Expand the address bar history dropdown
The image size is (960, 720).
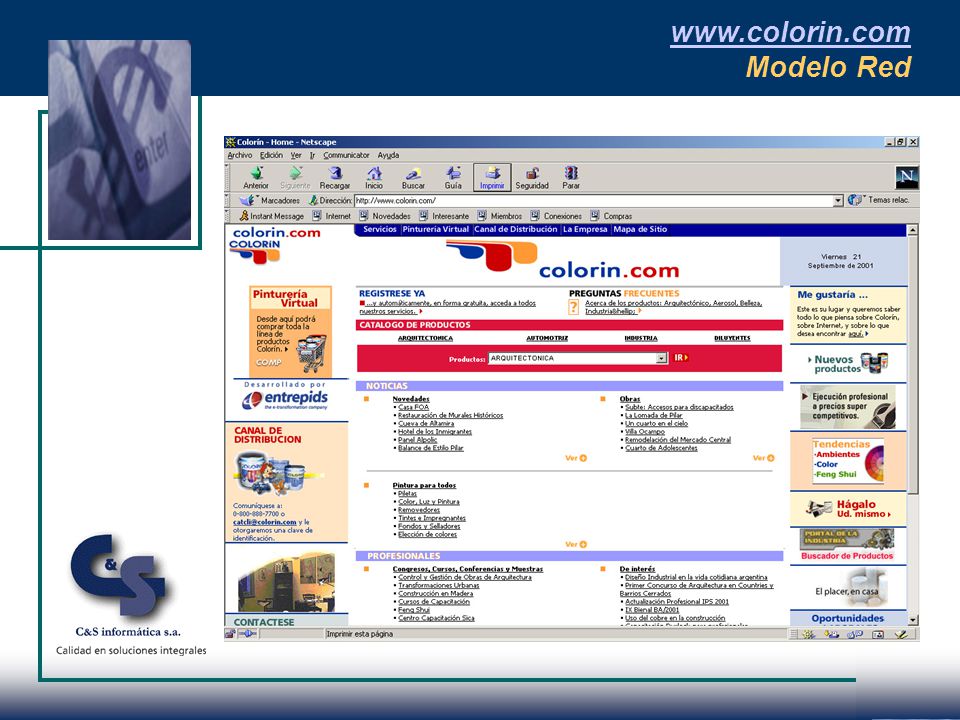click(838, 201)
